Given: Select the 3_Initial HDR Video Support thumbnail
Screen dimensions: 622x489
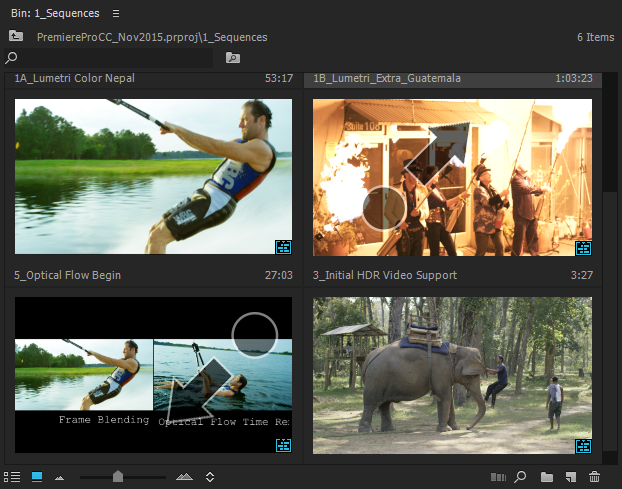Looking at the screenshot, I should click(x=452, y=375).
